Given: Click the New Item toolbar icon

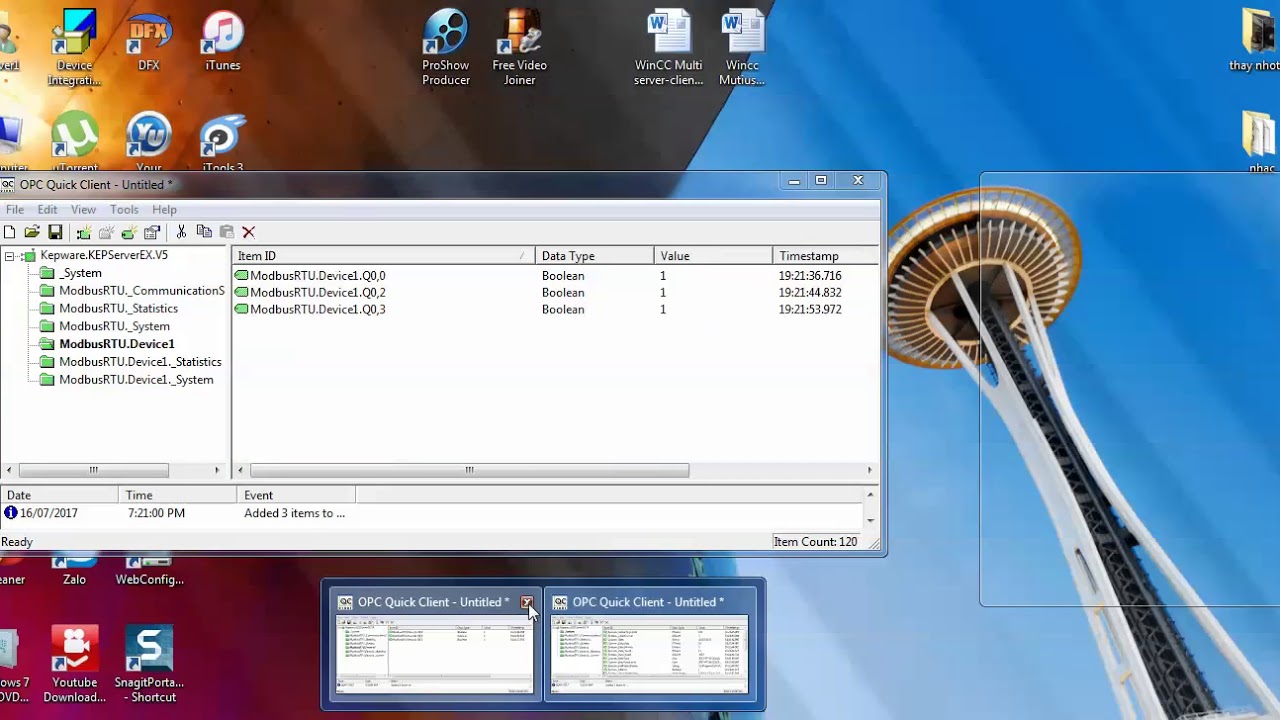Looking at the screenshot, I should (x=129, y=232).
